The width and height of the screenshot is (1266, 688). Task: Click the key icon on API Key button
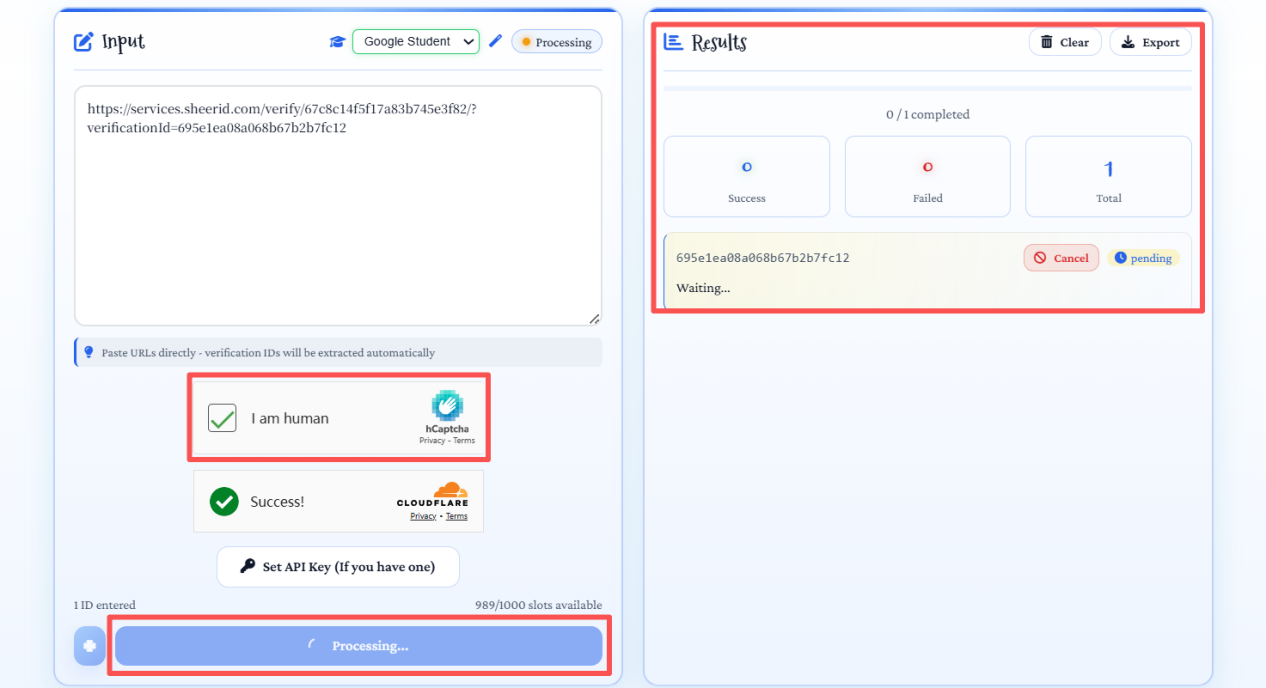[248, 566]
